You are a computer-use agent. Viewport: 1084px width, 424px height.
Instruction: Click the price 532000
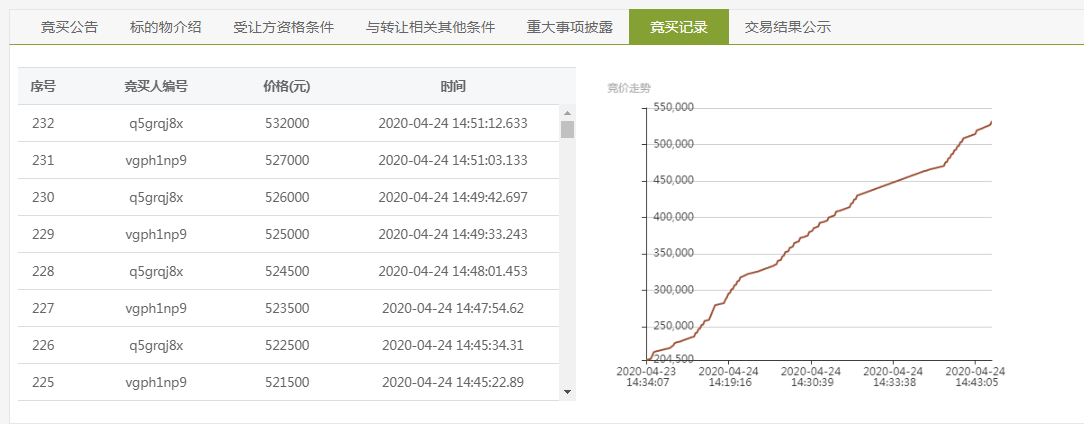[287, 124]
